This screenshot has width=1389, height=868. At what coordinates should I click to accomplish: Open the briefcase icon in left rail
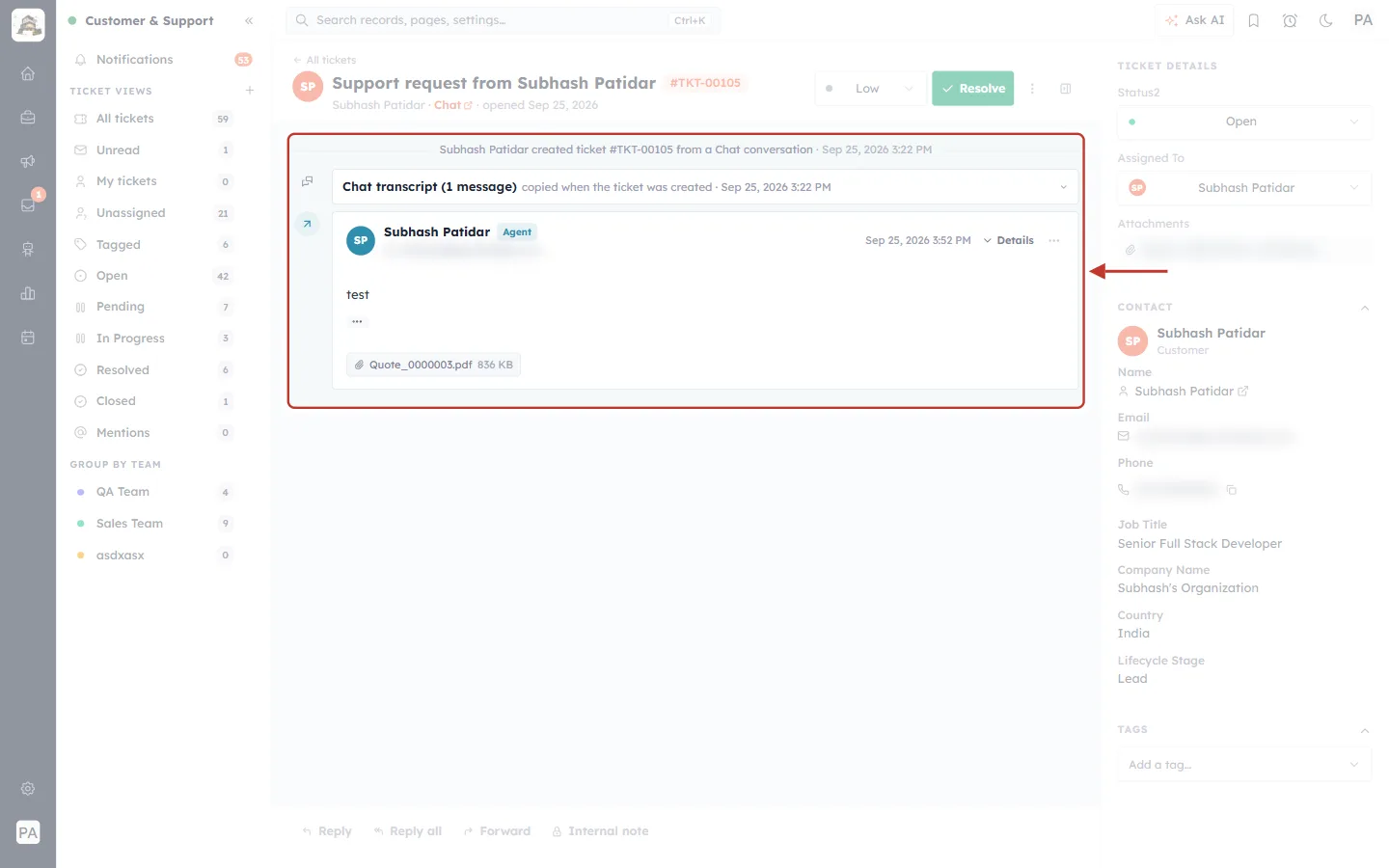28,118
